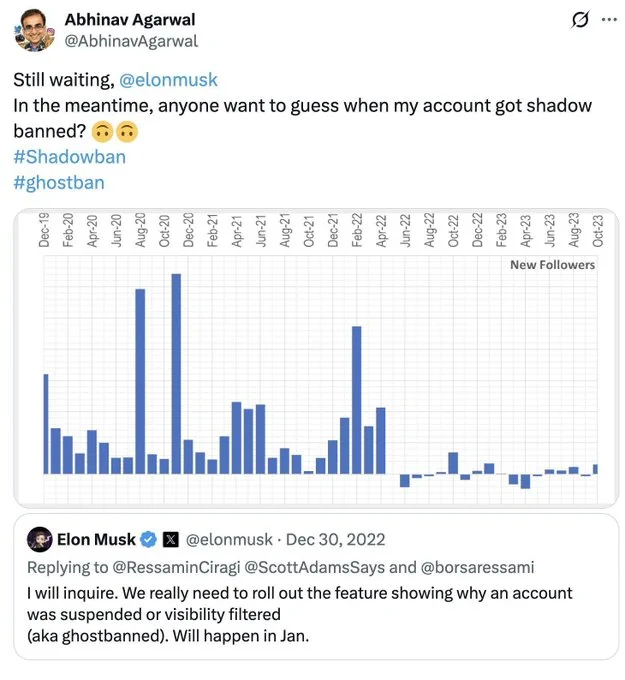Open the #Shadowban hashtag

69,157
